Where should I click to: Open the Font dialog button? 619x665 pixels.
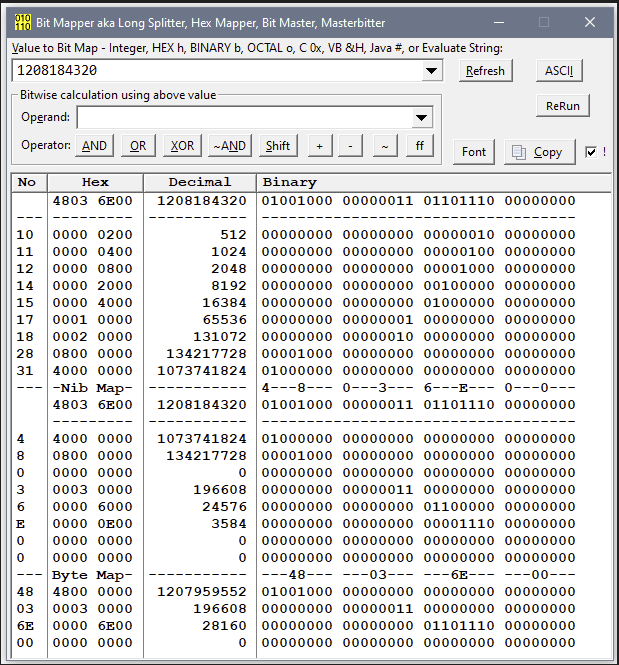[474, 152]
